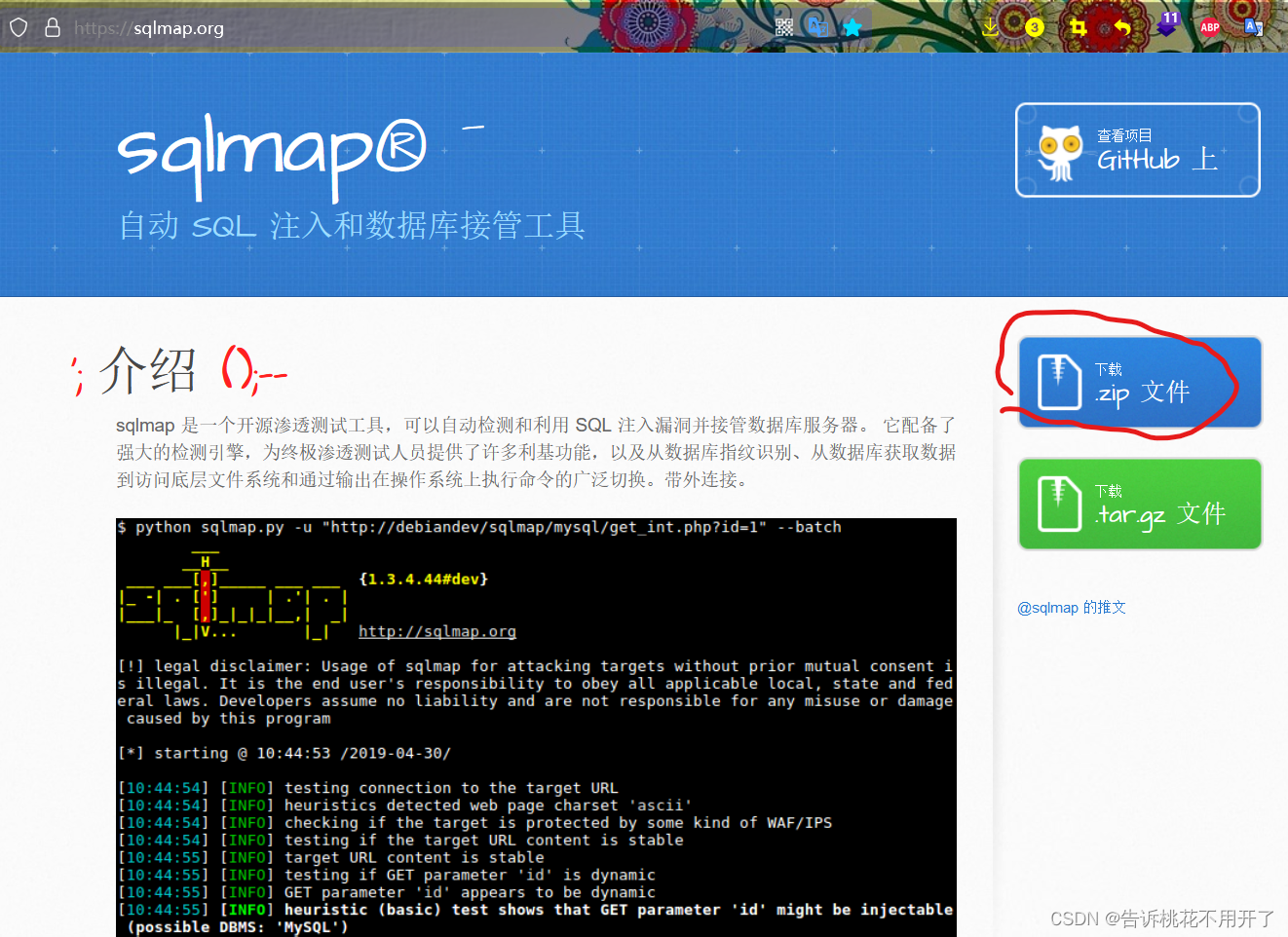
Task: Click the line 'starting @ 10:44:53 /2019-04-30/'
Action: click(x=284, y=753)
